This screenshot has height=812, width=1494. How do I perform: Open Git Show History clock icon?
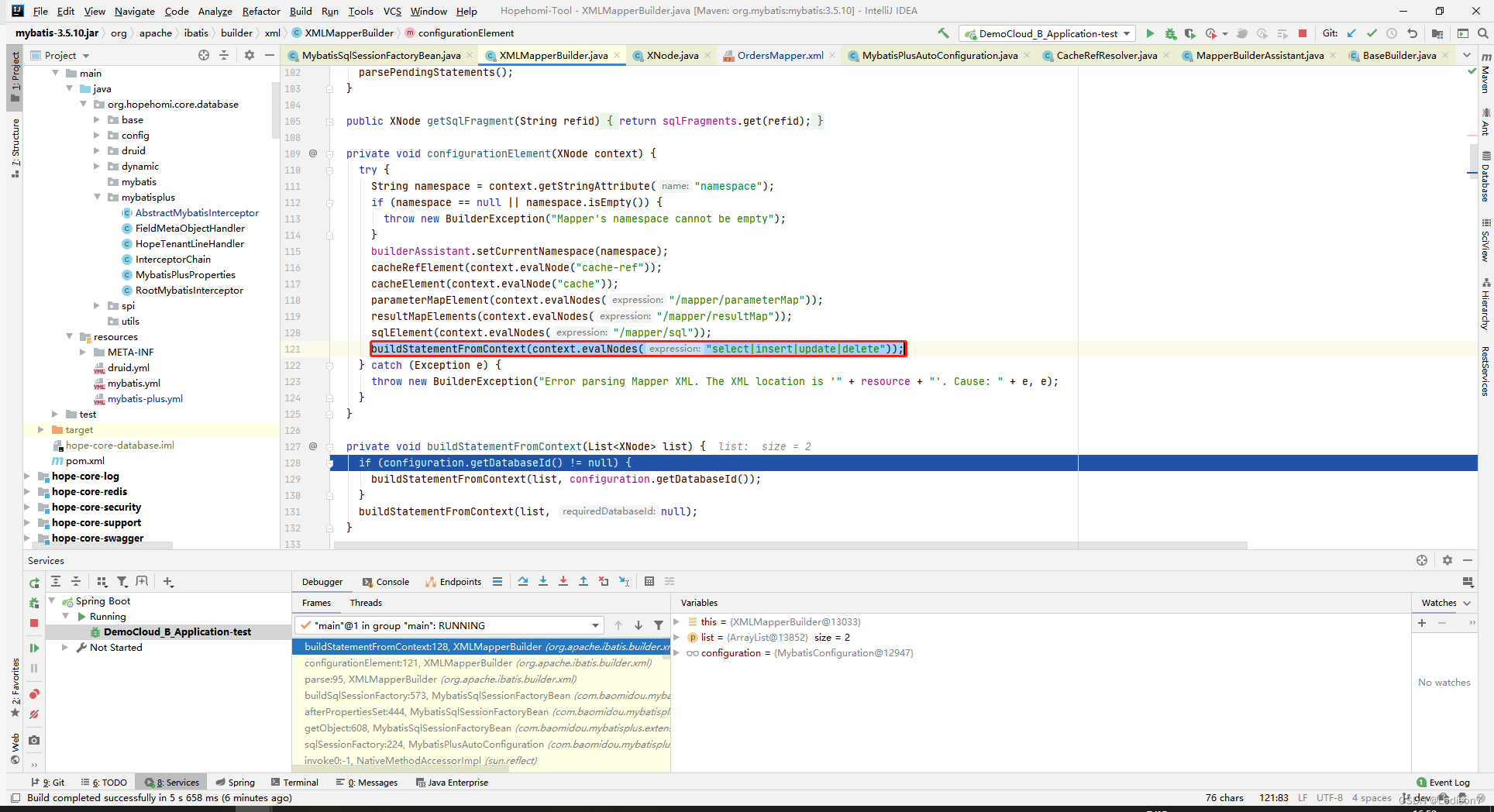point(1392,33)
